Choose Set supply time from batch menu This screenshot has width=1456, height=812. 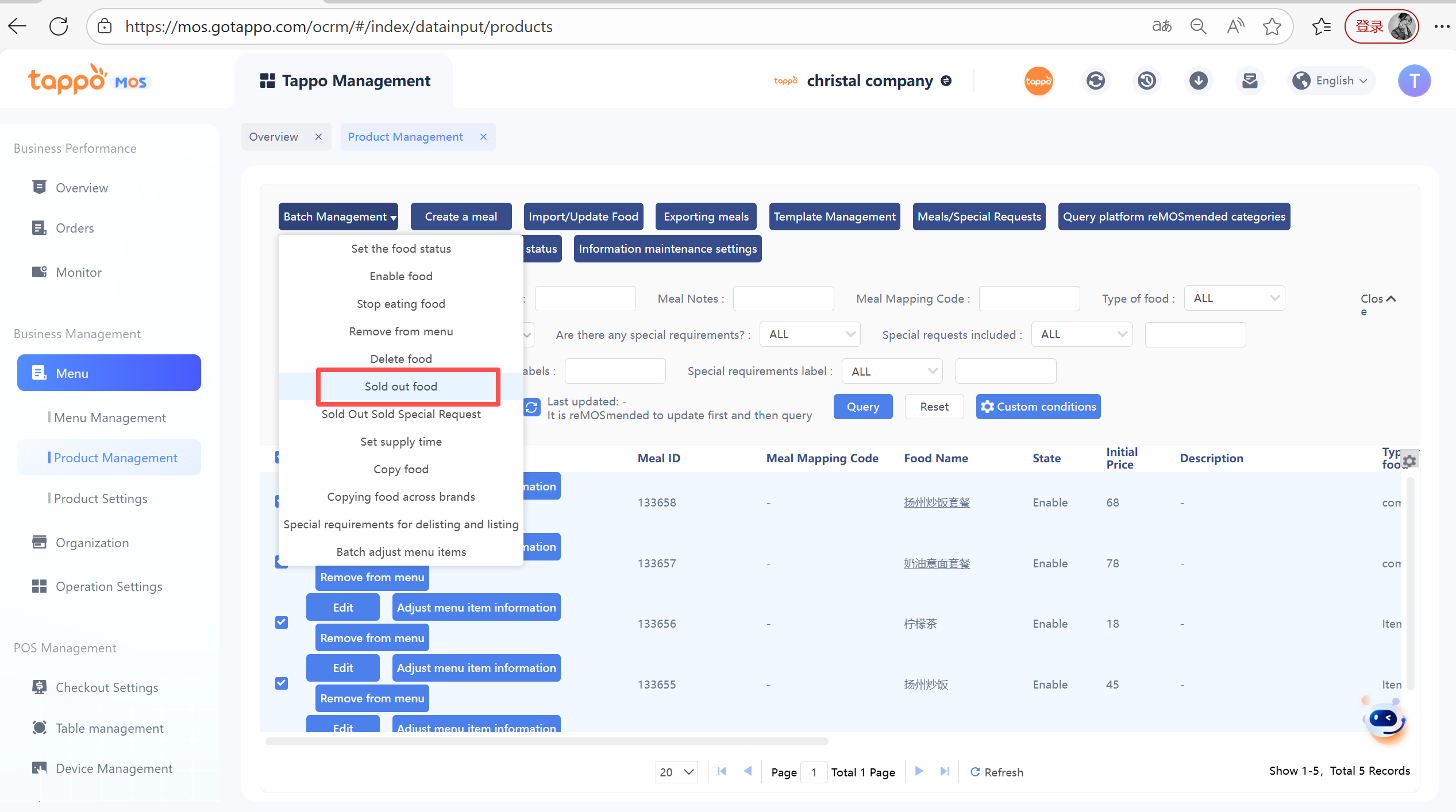coord(400,442)
